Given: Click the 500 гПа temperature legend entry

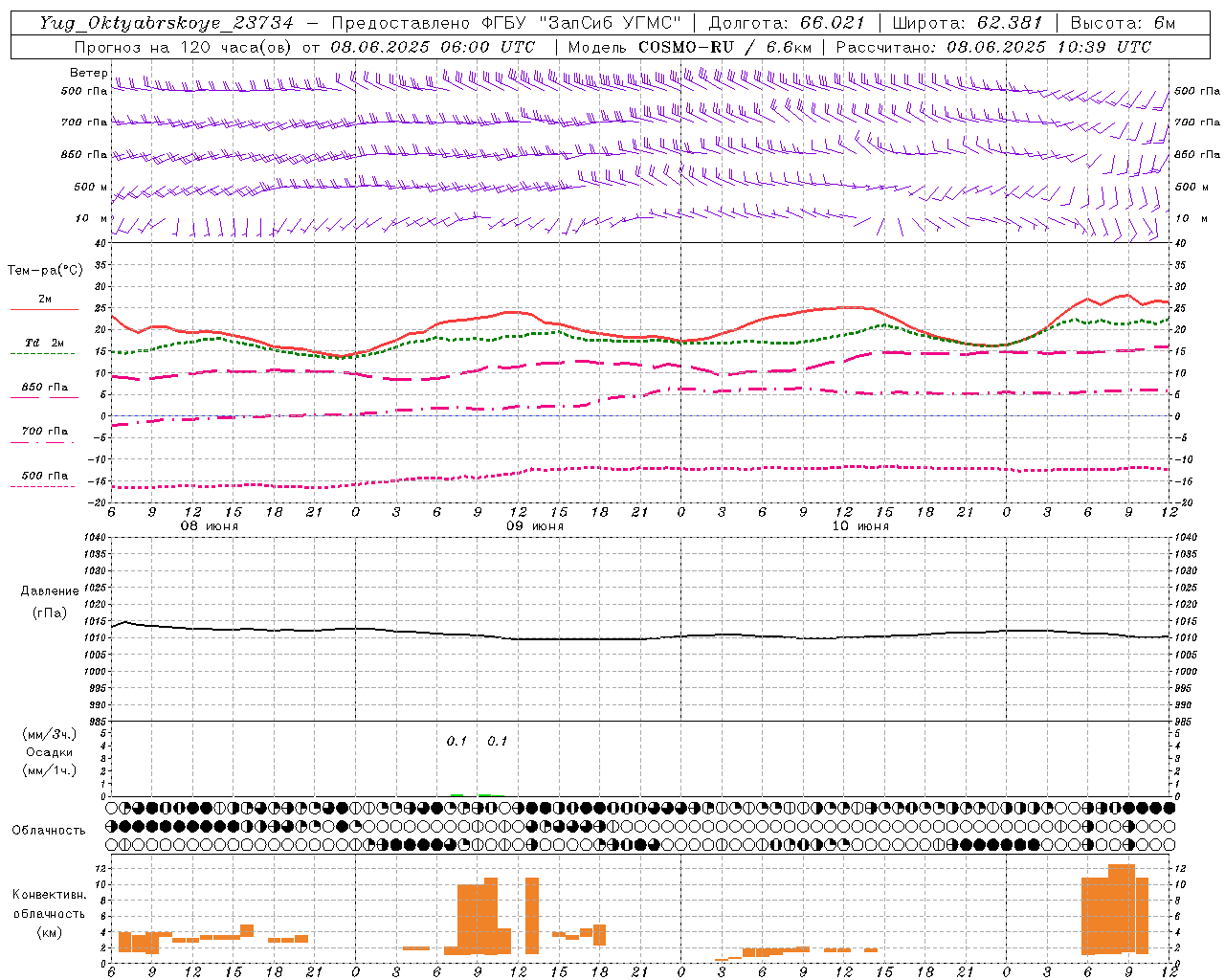Looking at the screenshot, I should click(x=44, y=476).
